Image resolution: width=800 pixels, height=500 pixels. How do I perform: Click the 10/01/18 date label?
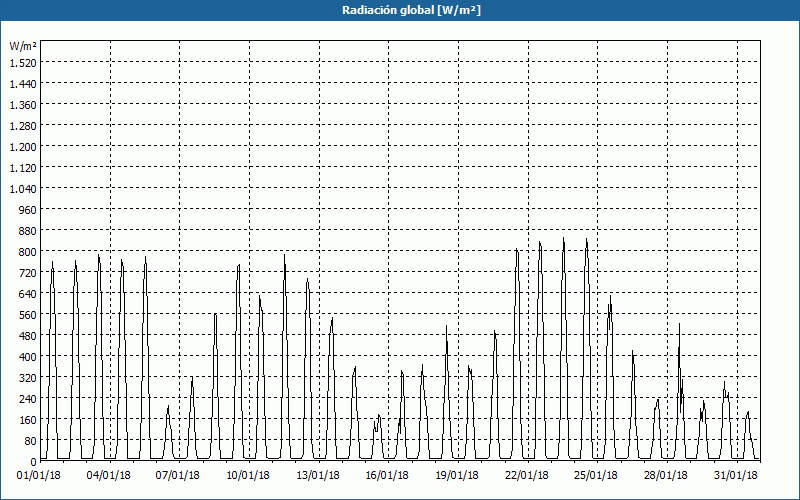point(248,476)
